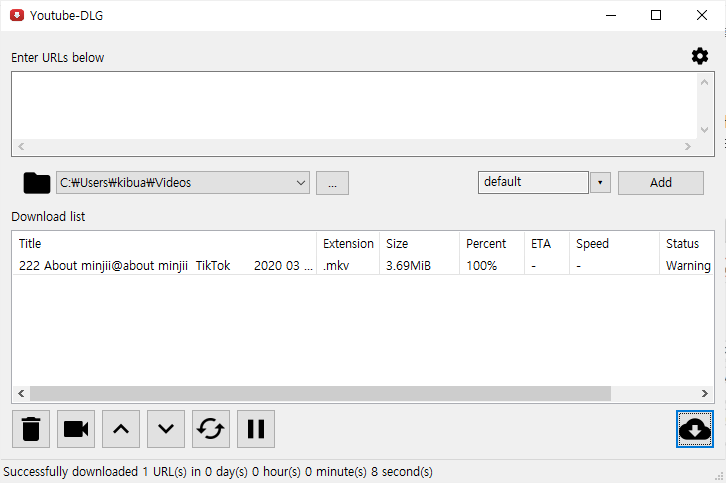
Task: Maximize the Youtube-DLG window
Action: click(x=656, y=15)
